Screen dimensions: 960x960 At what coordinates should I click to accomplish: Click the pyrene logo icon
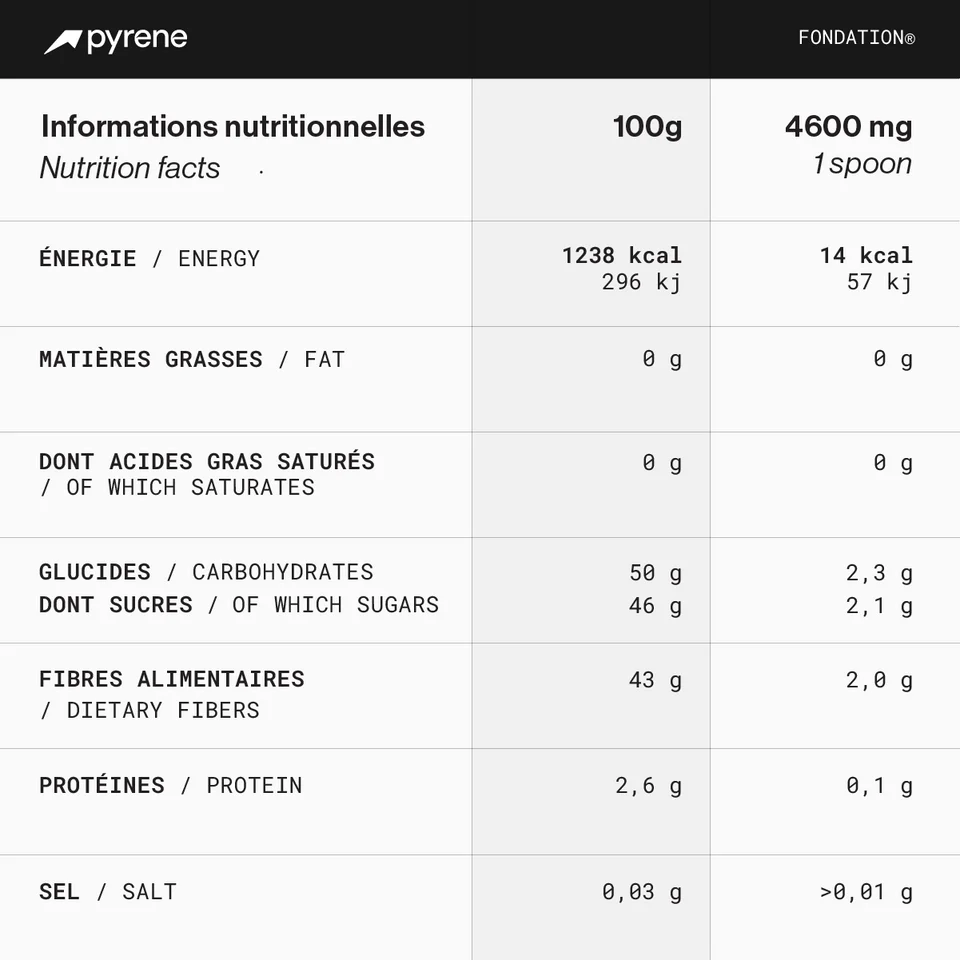62,42
